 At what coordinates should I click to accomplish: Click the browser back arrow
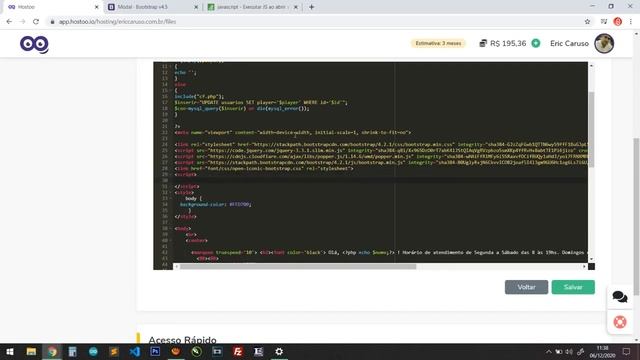point(9,21)
